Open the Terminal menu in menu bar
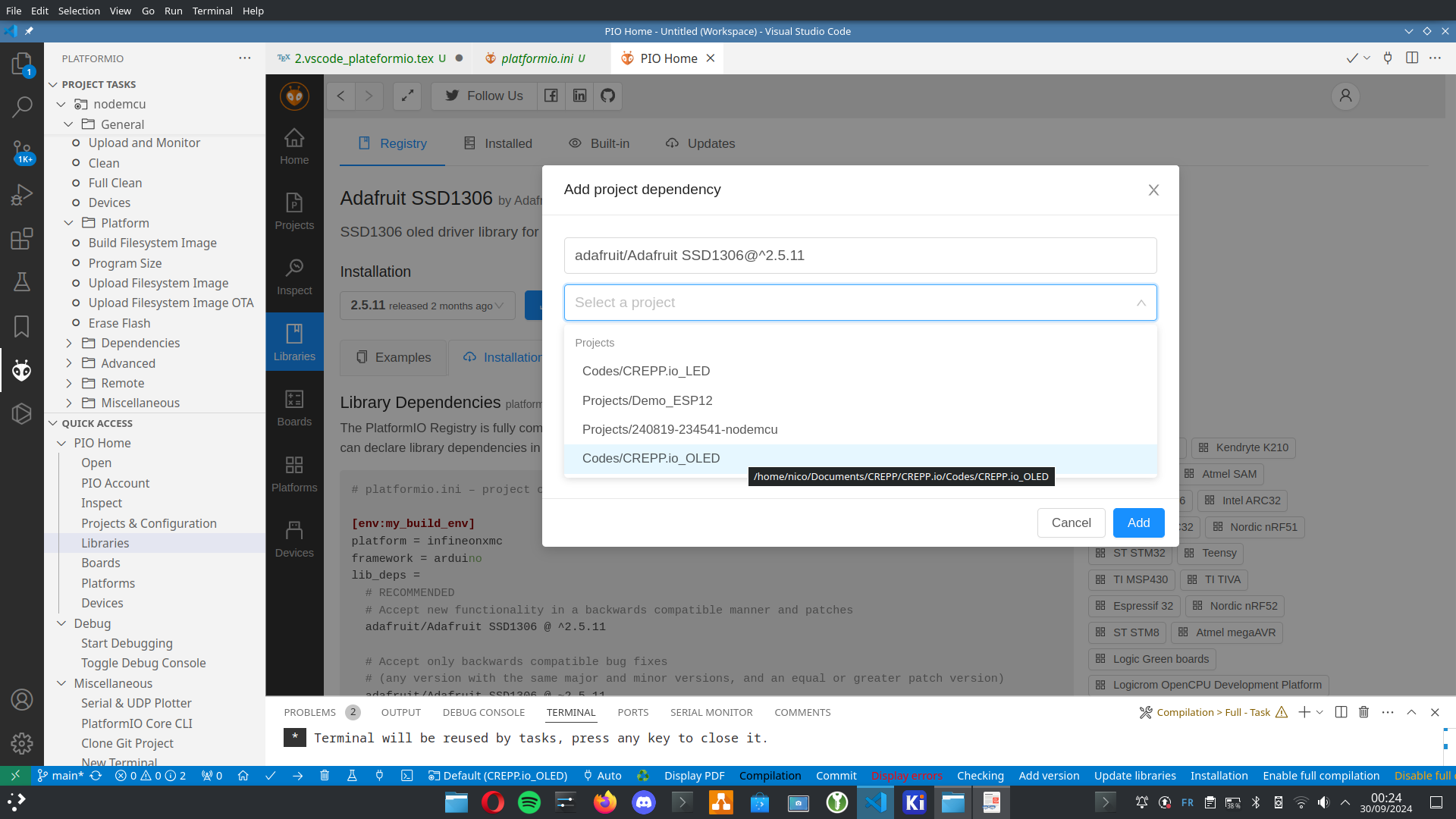 point(212,11)
